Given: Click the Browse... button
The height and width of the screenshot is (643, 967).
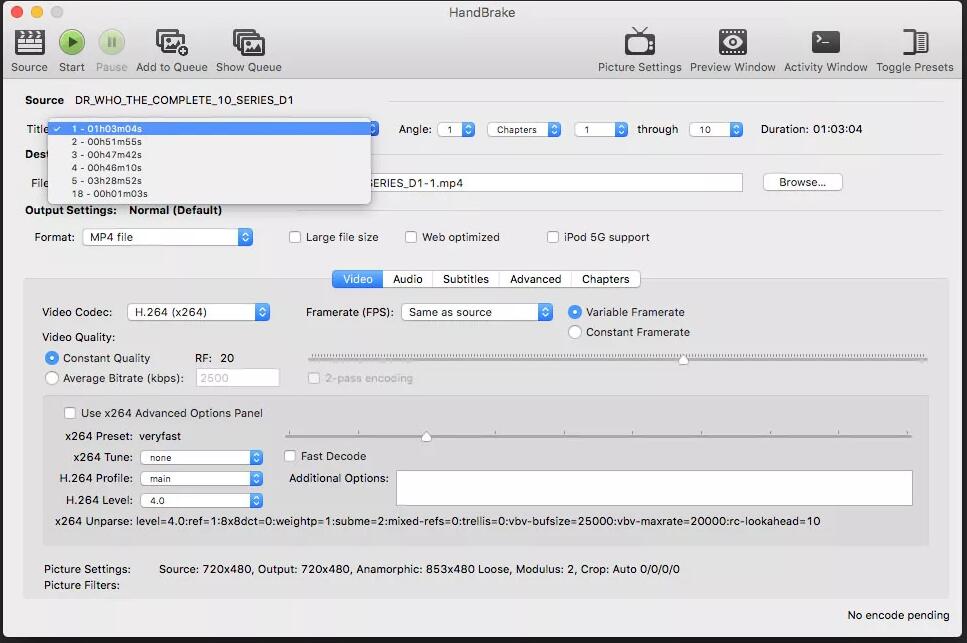Looking at the screenshot, I should pyautogui.click(x=802, y=182).
